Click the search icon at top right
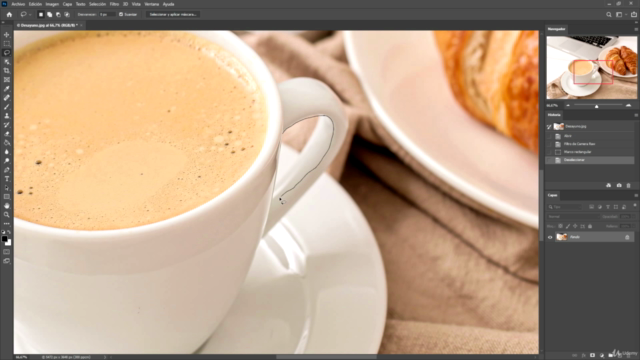This screenshot has height=360, width=640. coord(609,14)
